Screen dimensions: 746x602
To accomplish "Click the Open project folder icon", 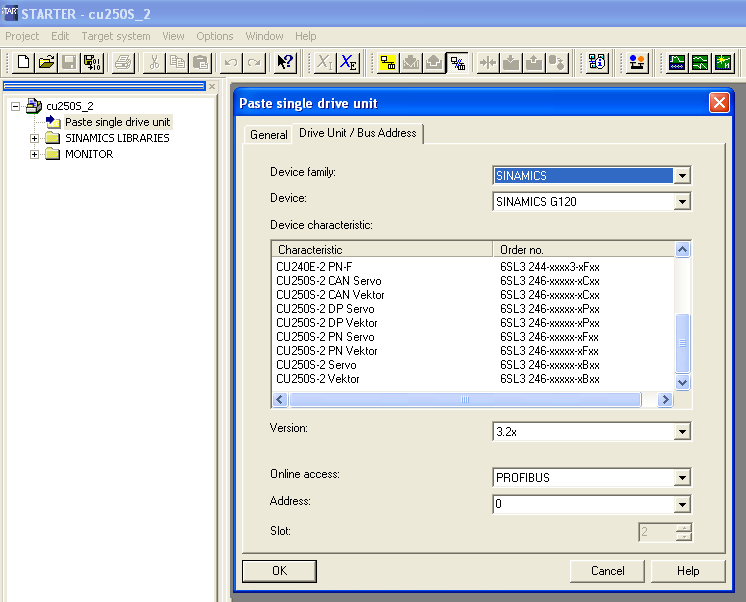I will (x=46, y=62).
